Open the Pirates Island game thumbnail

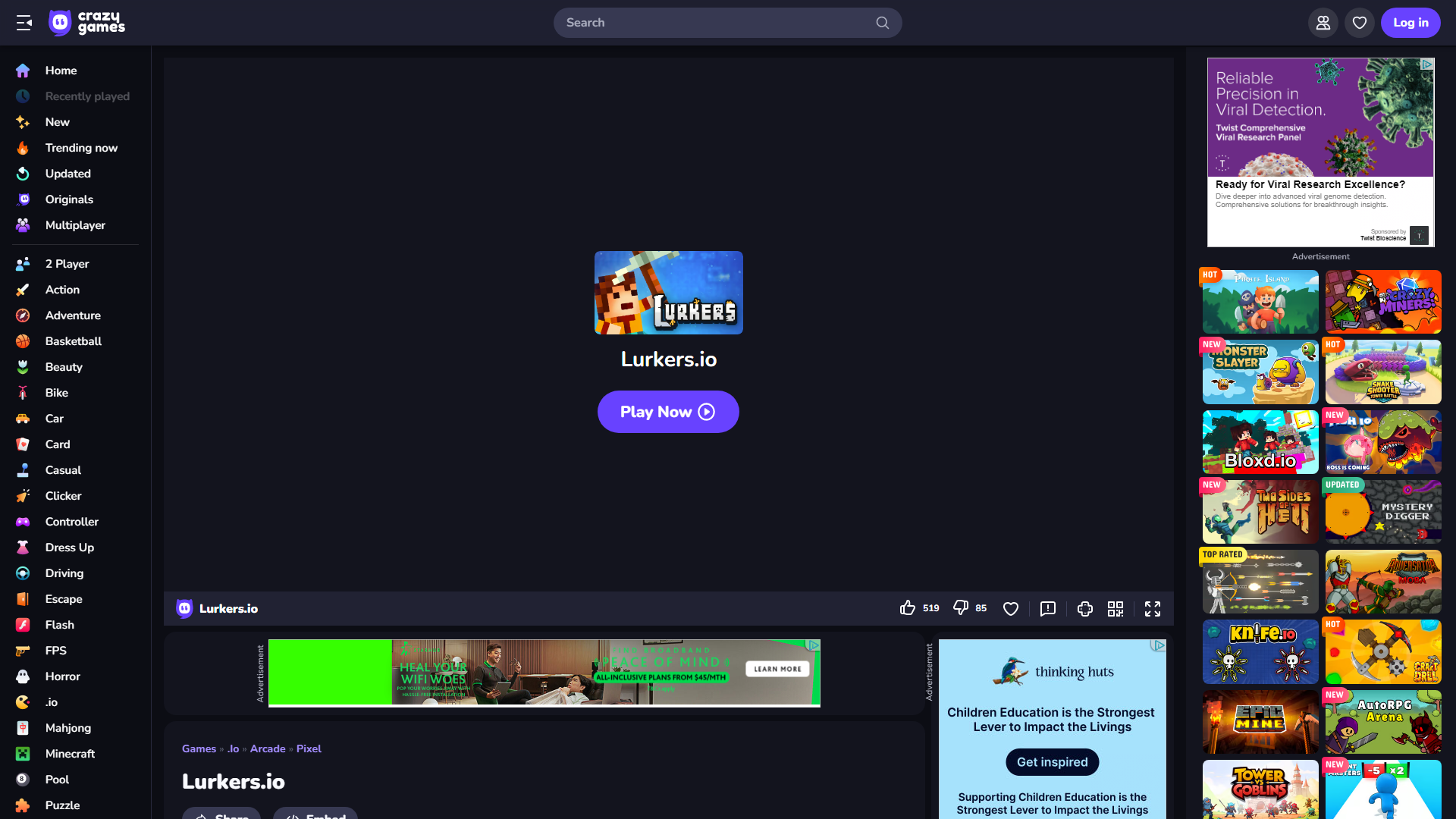point(1260,302)
